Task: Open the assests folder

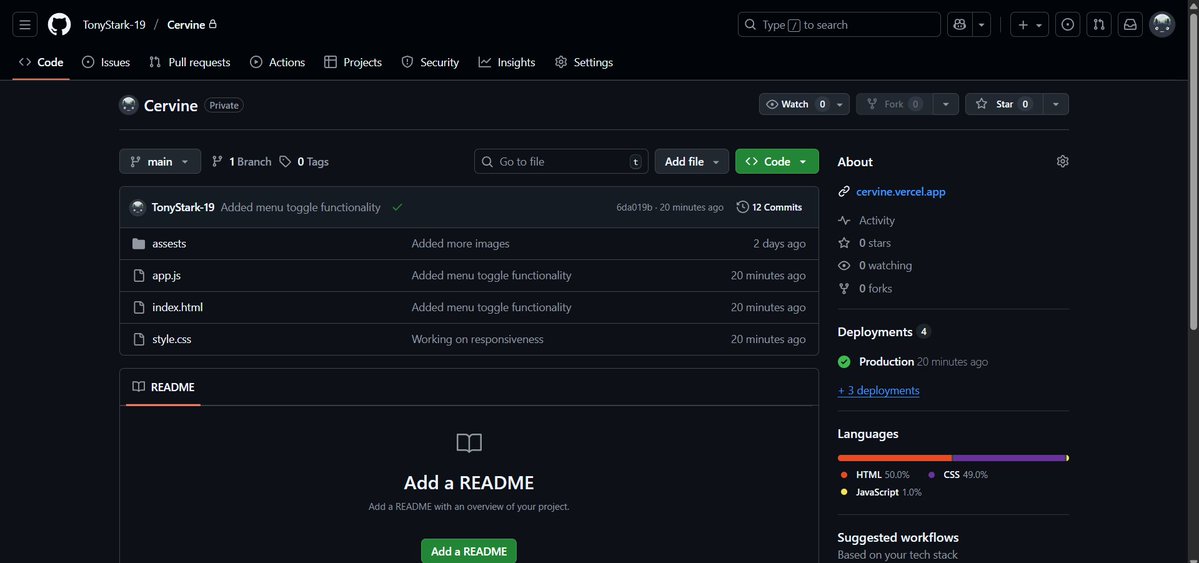Action: (169, 243)
